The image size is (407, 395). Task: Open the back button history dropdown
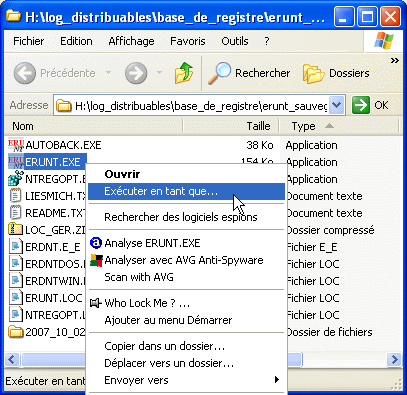coord(108,72)
